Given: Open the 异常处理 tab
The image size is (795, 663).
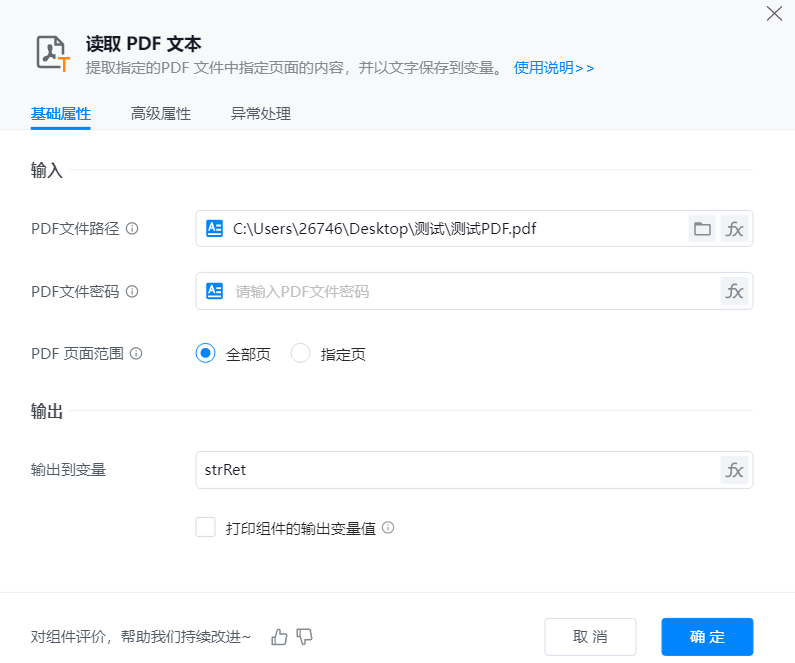Looking at the screenshot, I should tap(260, 114).
